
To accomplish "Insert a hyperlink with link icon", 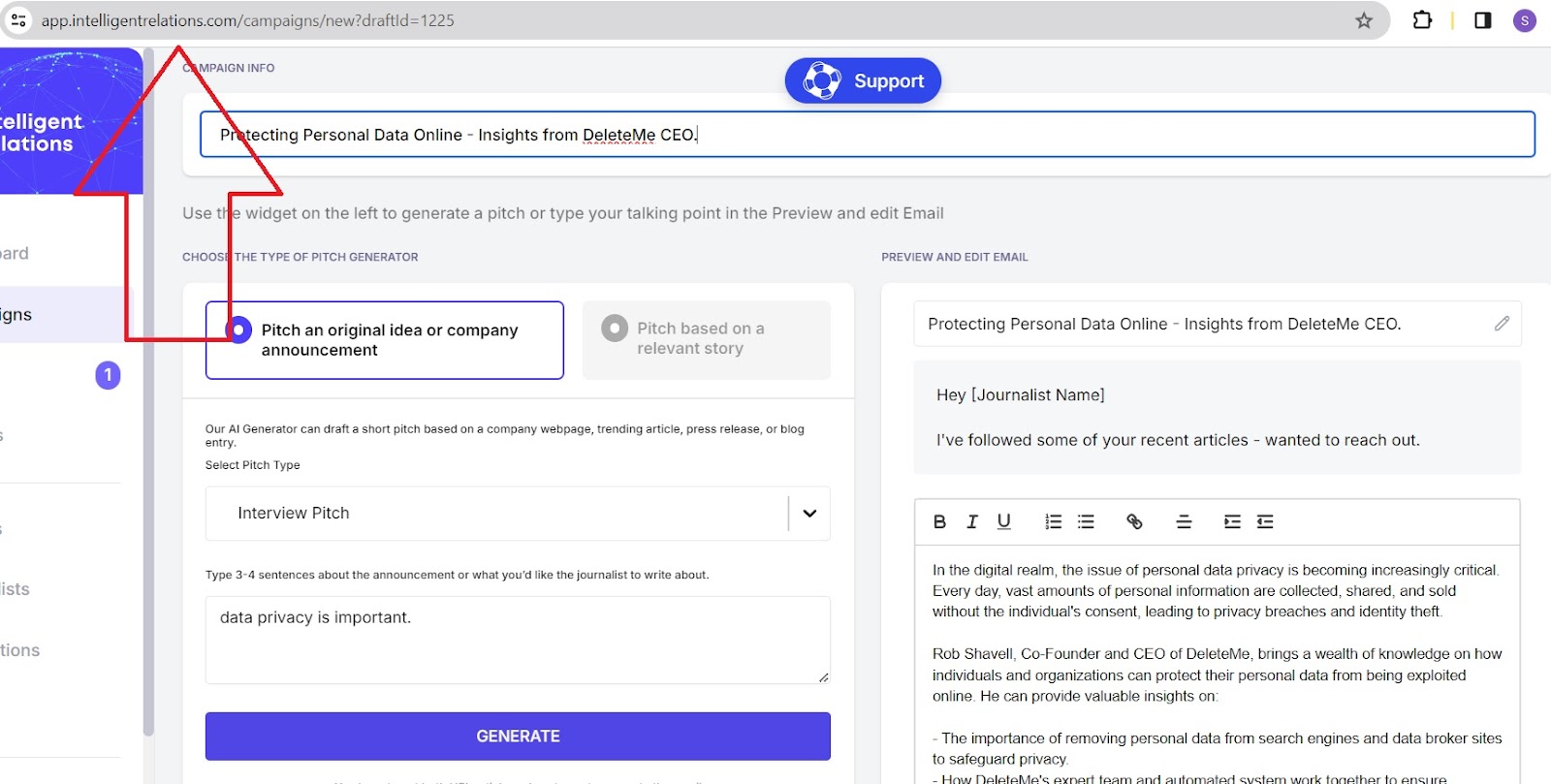I will (x=1134, y=521).
